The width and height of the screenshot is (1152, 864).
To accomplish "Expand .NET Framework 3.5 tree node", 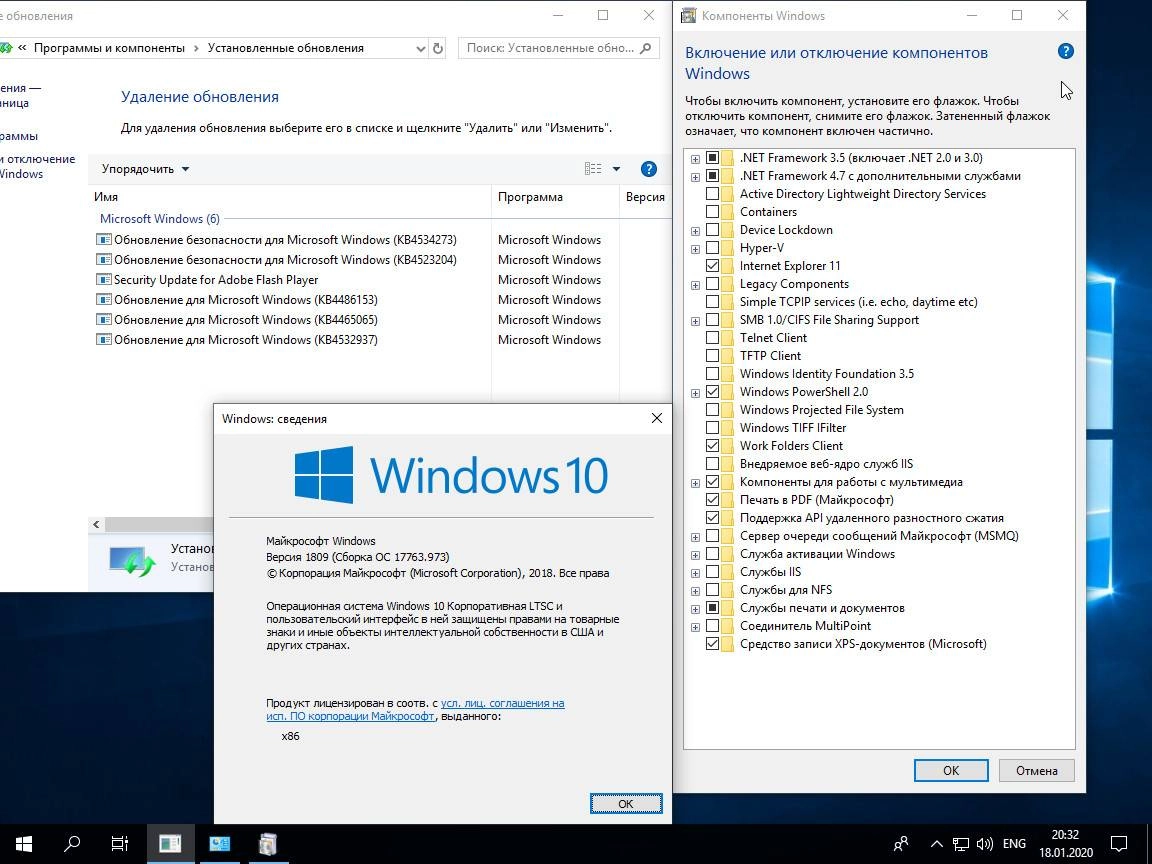I will 695,159.
